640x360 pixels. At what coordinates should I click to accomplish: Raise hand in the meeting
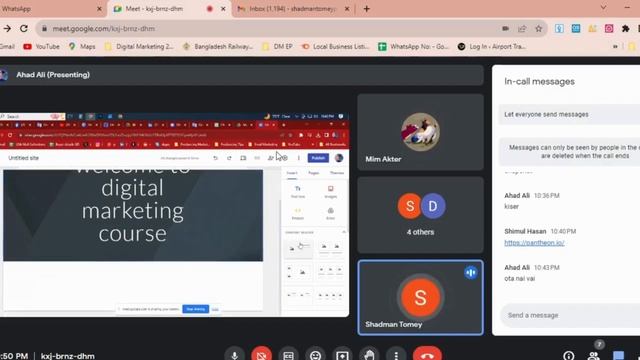[x=369, y=355]
